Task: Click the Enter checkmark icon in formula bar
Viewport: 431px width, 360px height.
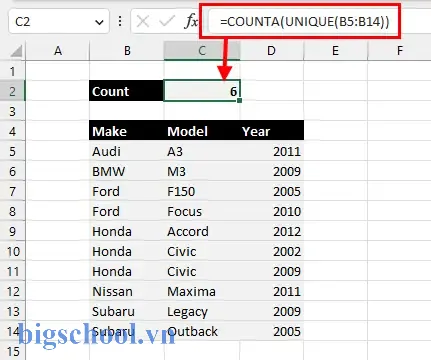Action: coord(167,22)
